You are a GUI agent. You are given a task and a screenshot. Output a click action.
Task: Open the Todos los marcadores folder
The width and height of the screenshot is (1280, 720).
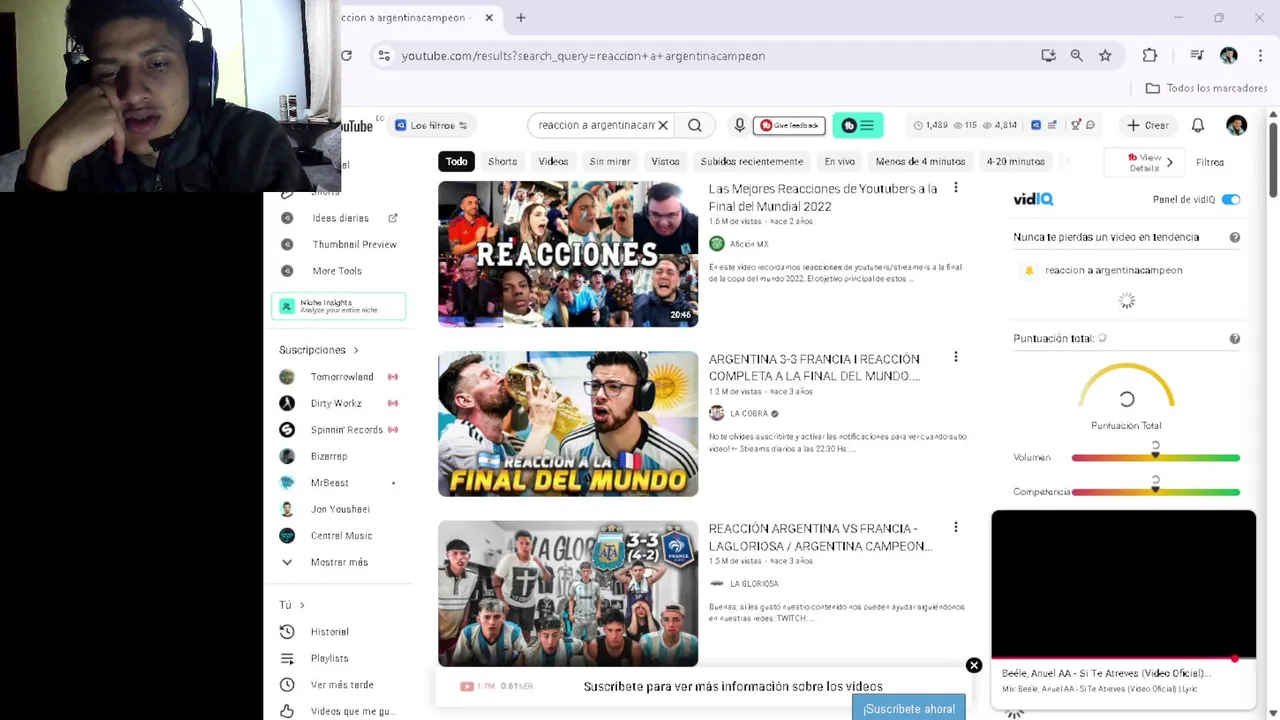(x=1206, y=88)
